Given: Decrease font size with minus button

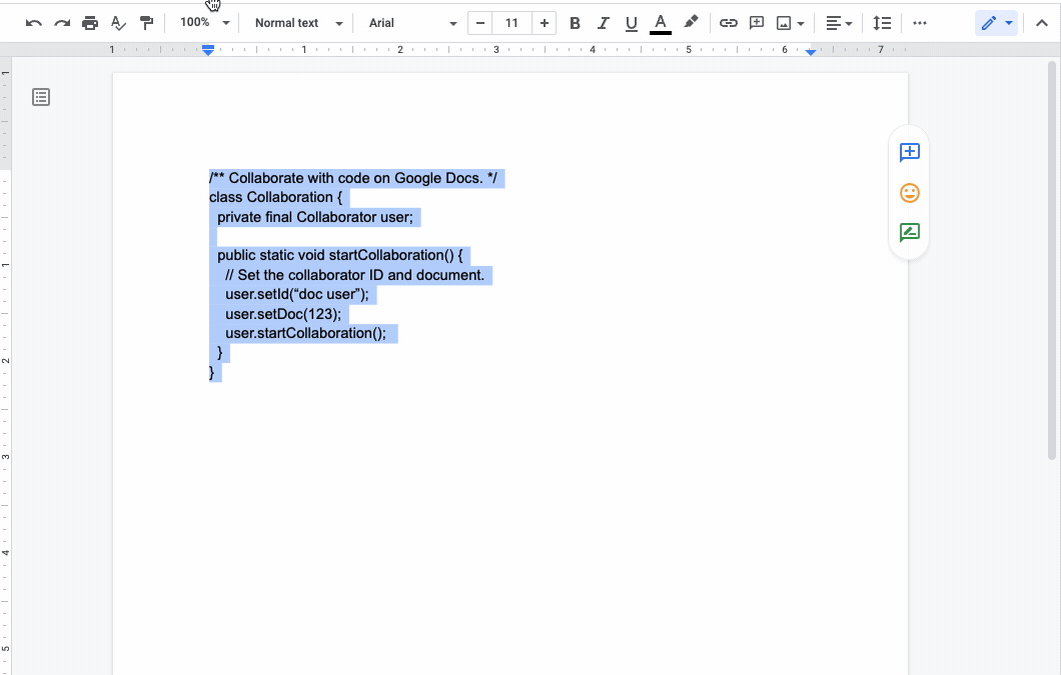Looking at the screenshot, I should 480,23.
